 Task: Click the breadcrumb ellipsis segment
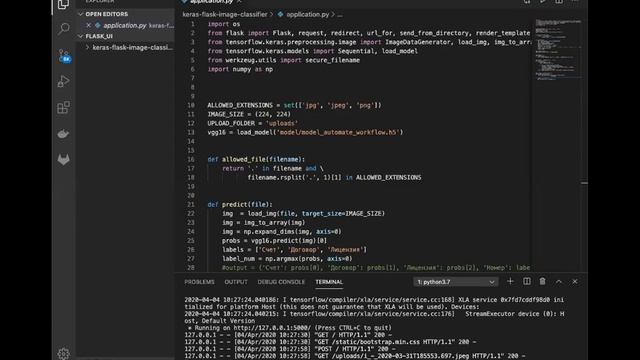340,15
